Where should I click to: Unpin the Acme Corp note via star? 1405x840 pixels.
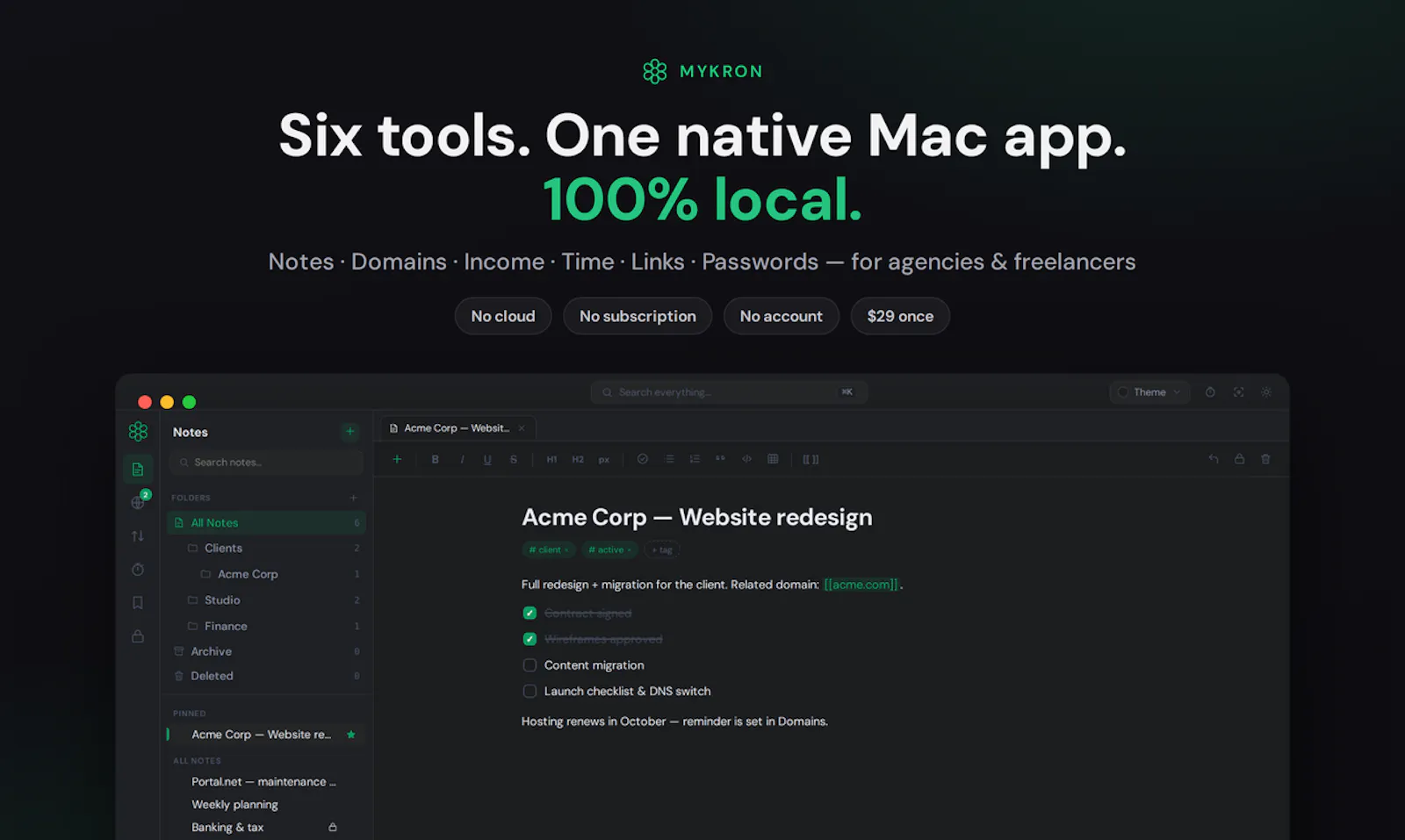351,735
